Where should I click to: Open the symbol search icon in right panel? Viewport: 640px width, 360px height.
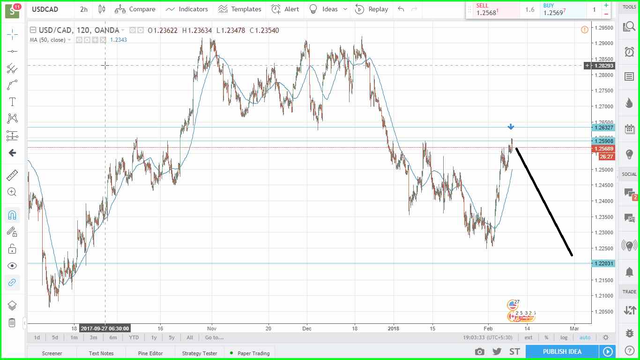click(x=629, y=27)
